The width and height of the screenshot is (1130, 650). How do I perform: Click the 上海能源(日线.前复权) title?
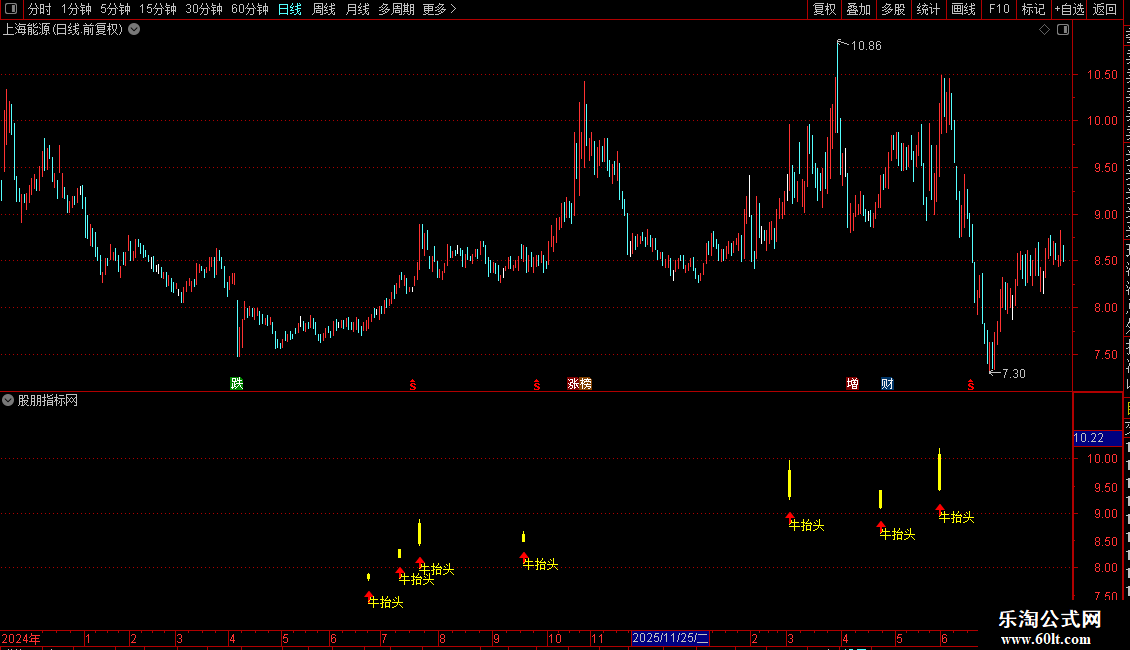(x=63, y=30)
